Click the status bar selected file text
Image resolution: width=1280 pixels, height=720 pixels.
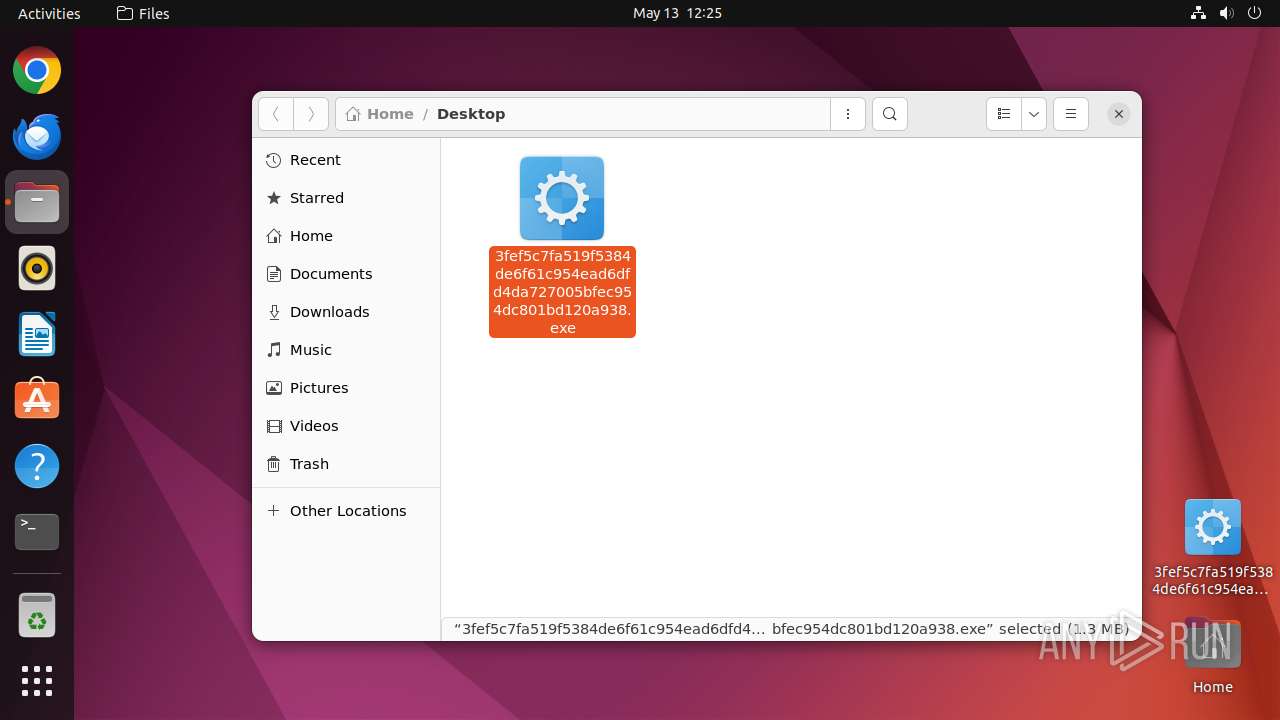(x=791, y=629)
